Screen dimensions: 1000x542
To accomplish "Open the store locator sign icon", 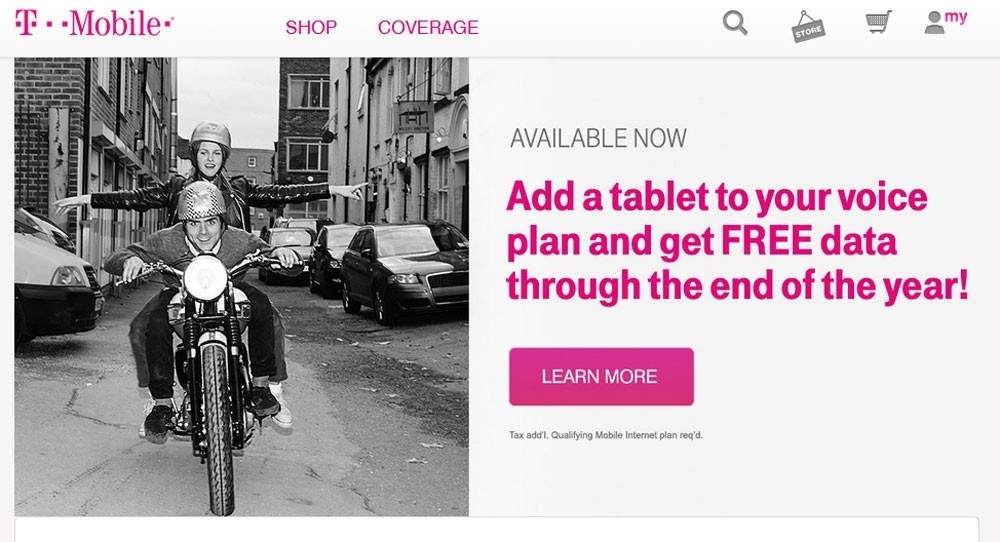I will click(x=808, y=27).
